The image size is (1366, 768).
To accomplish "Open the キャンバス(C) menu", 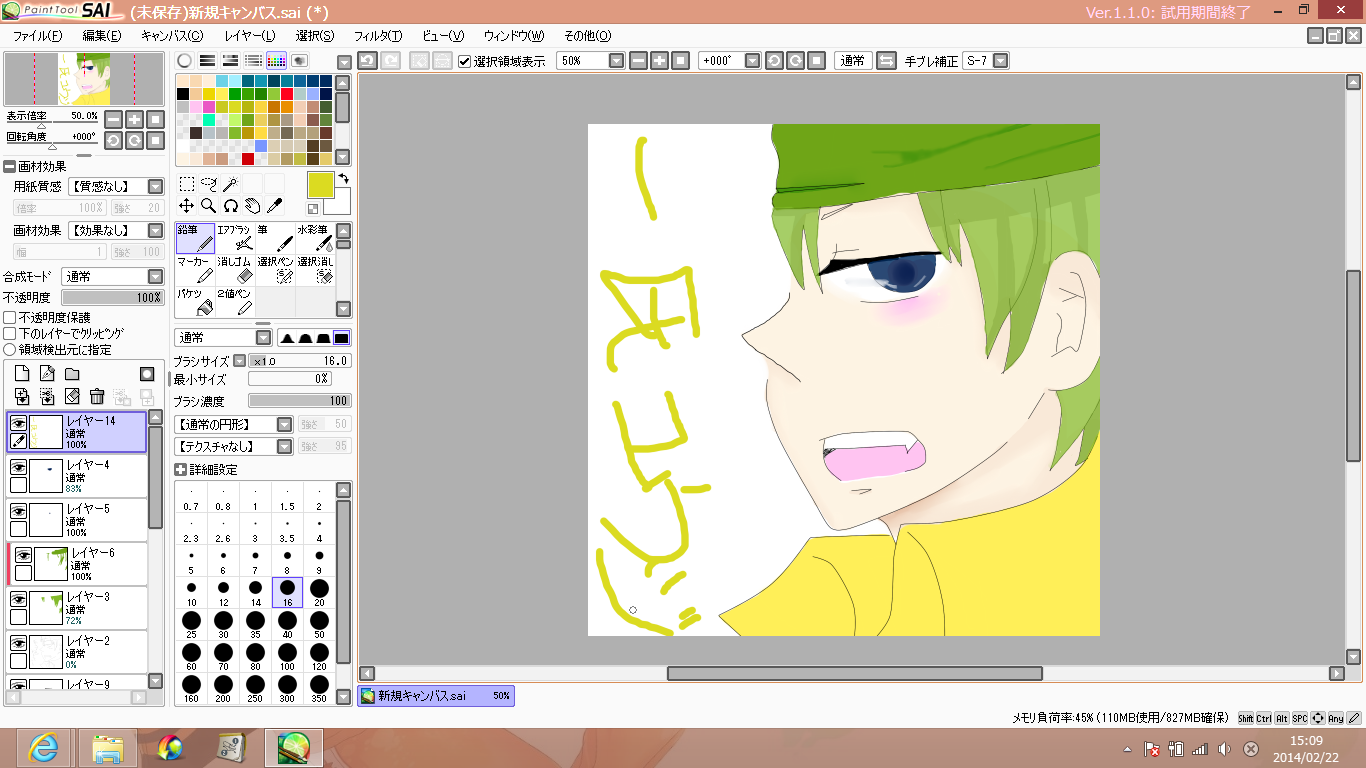I will click(x=172, y=36).
